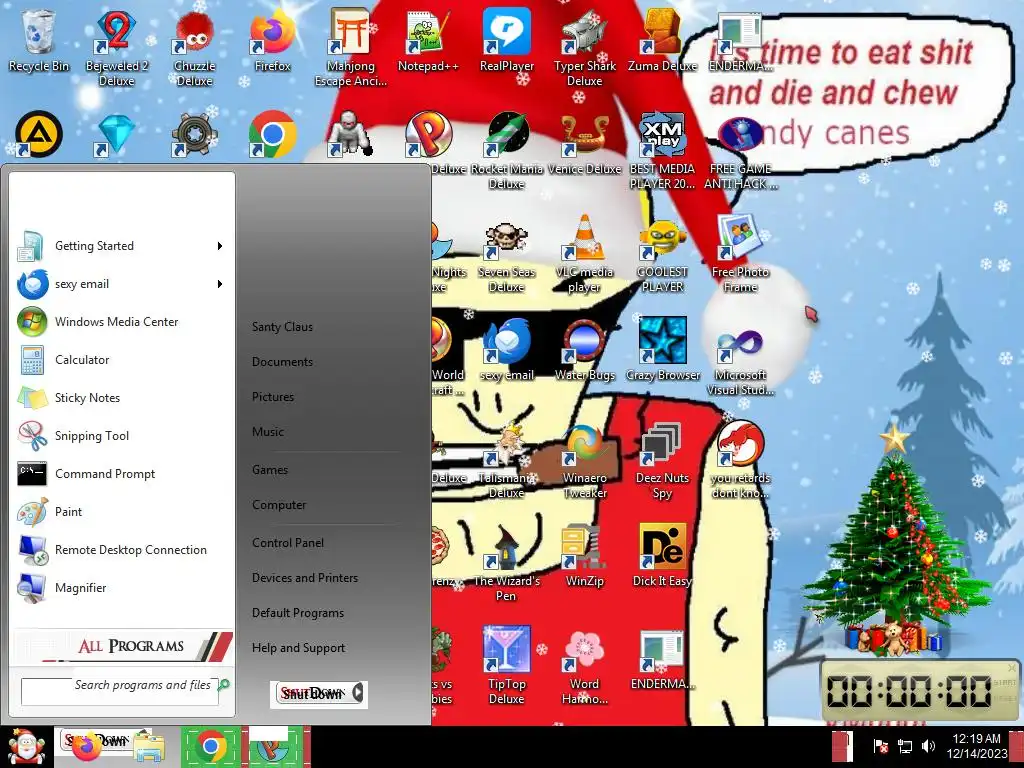1024x768 pixels.
Task: Focus Search programs and files box
Action: [x=120, y=691]
